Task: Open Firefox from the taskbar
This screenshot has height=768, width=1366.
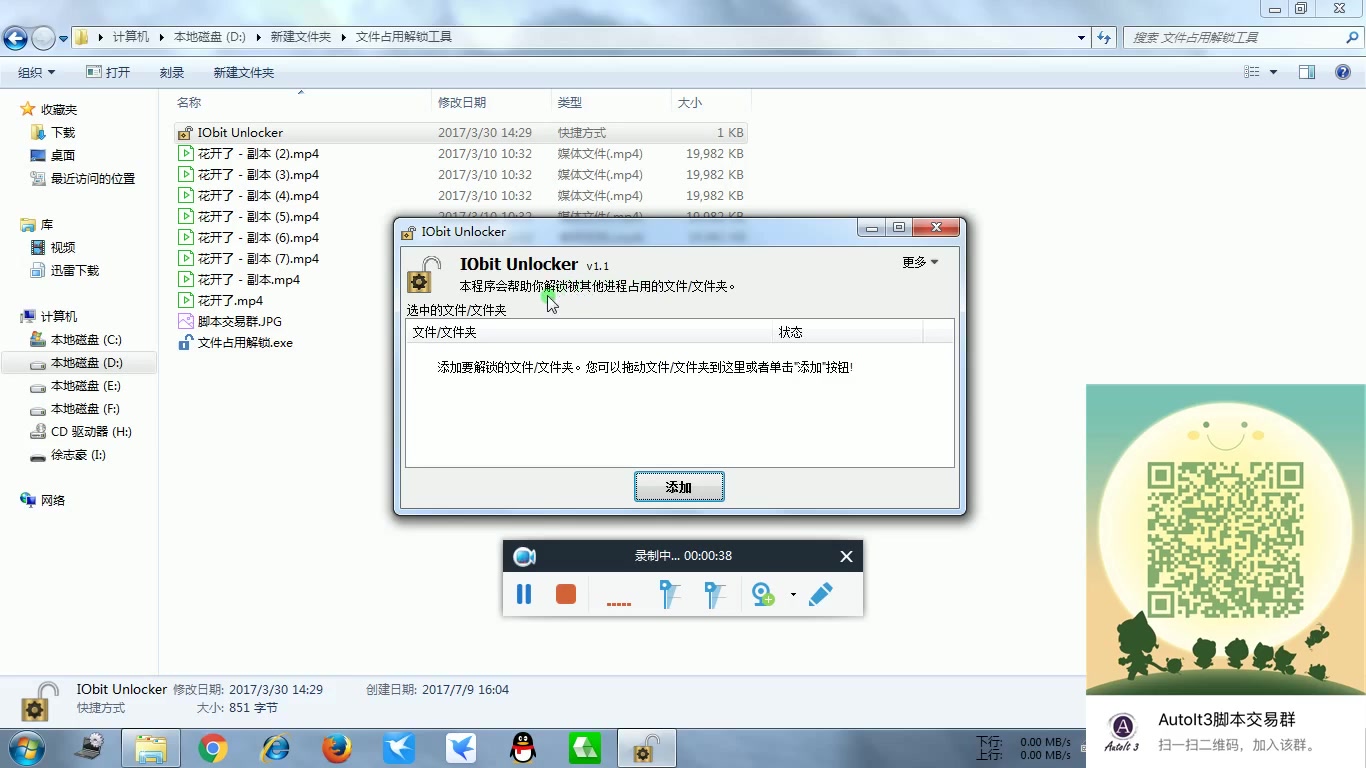Action: pos(337,748)
